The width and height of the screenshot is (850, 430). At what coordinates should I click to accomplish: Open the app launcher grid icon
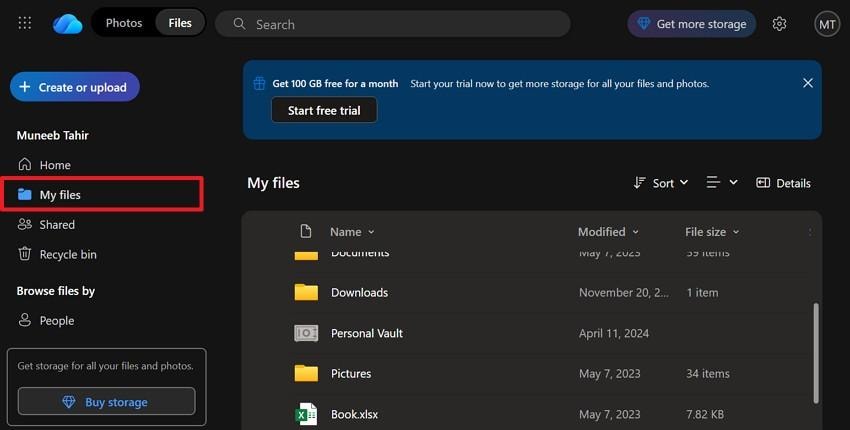[24, 23]
